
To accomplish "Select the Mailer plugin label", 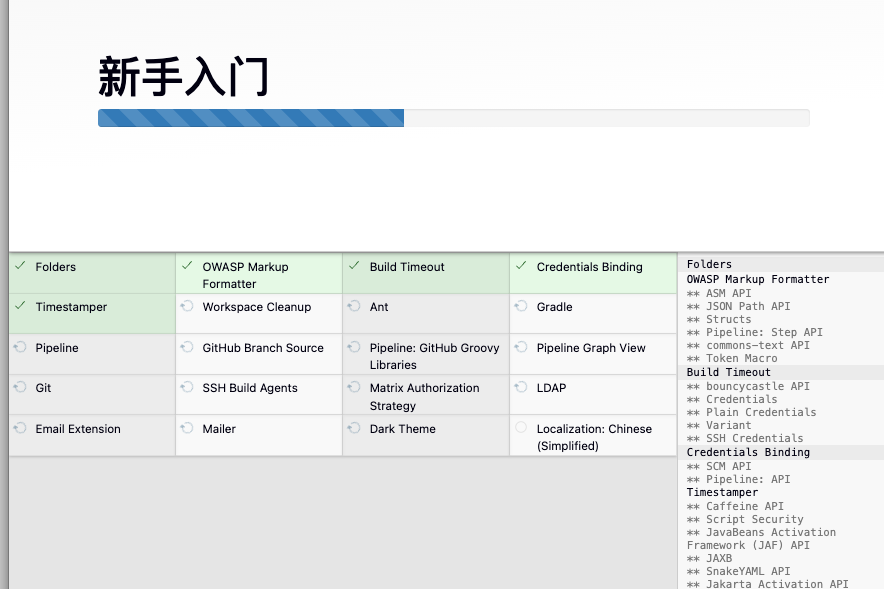I will (x=219, y=429).
